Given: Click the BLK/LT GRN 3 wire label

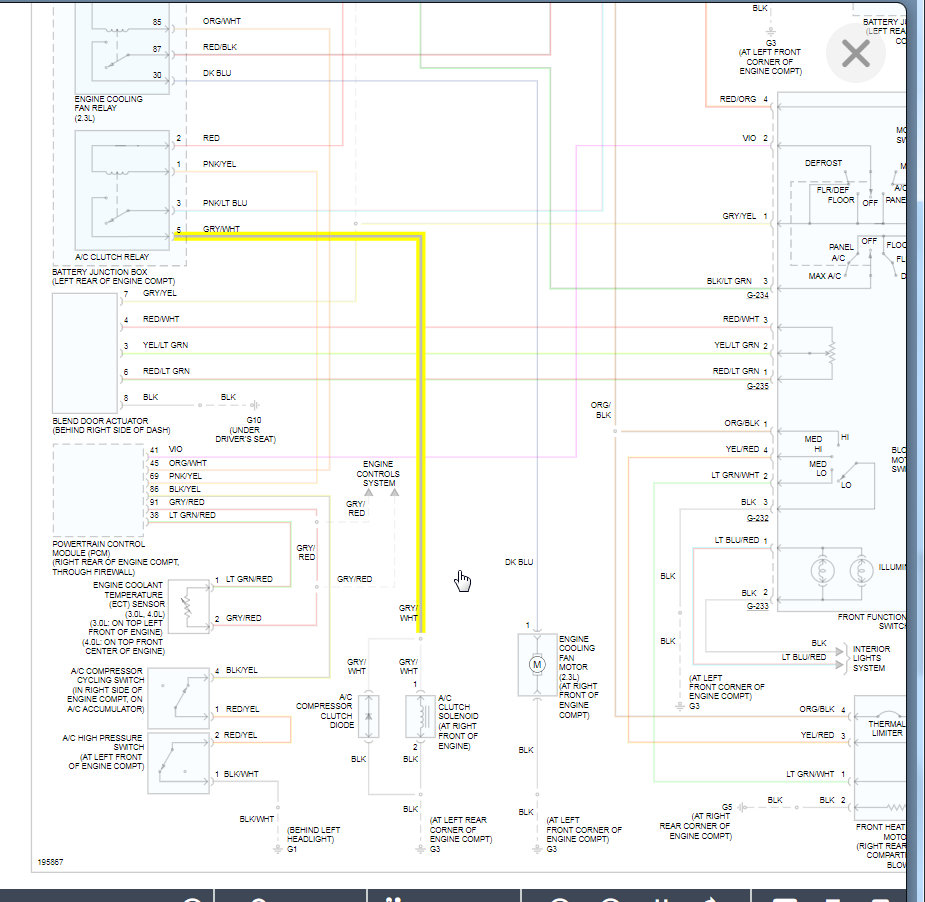Looking at the screenshot, I should pos(737,281).
